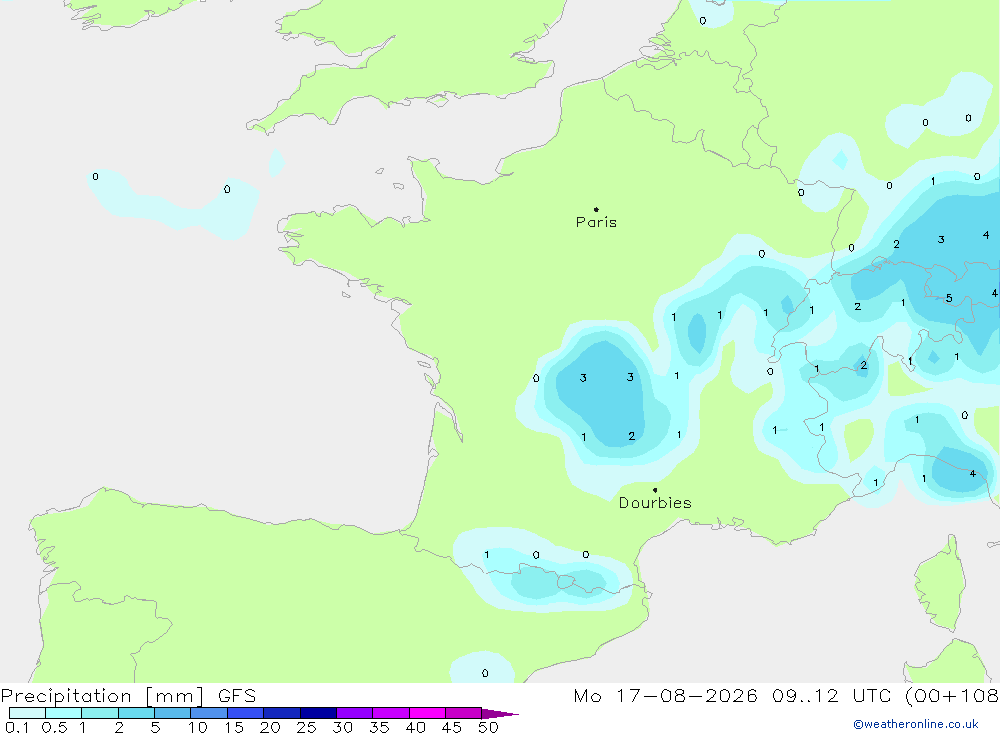Click the '09..12 UTC' time text
1000x733 pixels.
[831, 696]
